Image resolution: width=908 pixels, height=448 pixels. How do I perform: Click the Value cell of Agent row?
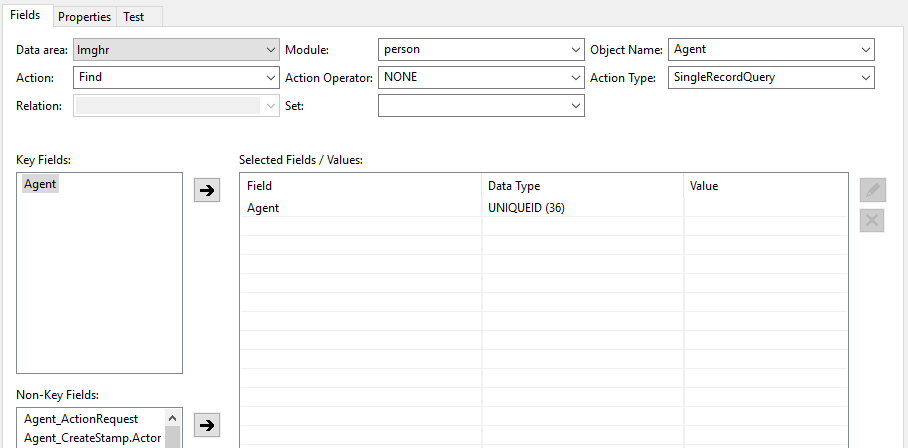tap(766, 207)
